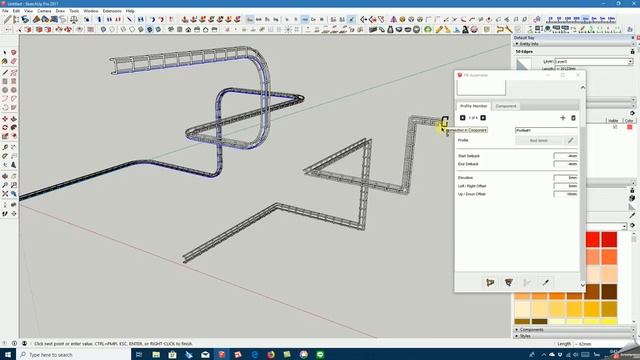This screenshot has height=360, width=640.
Task: Select the Circle tool
Action: pos(5,90)
